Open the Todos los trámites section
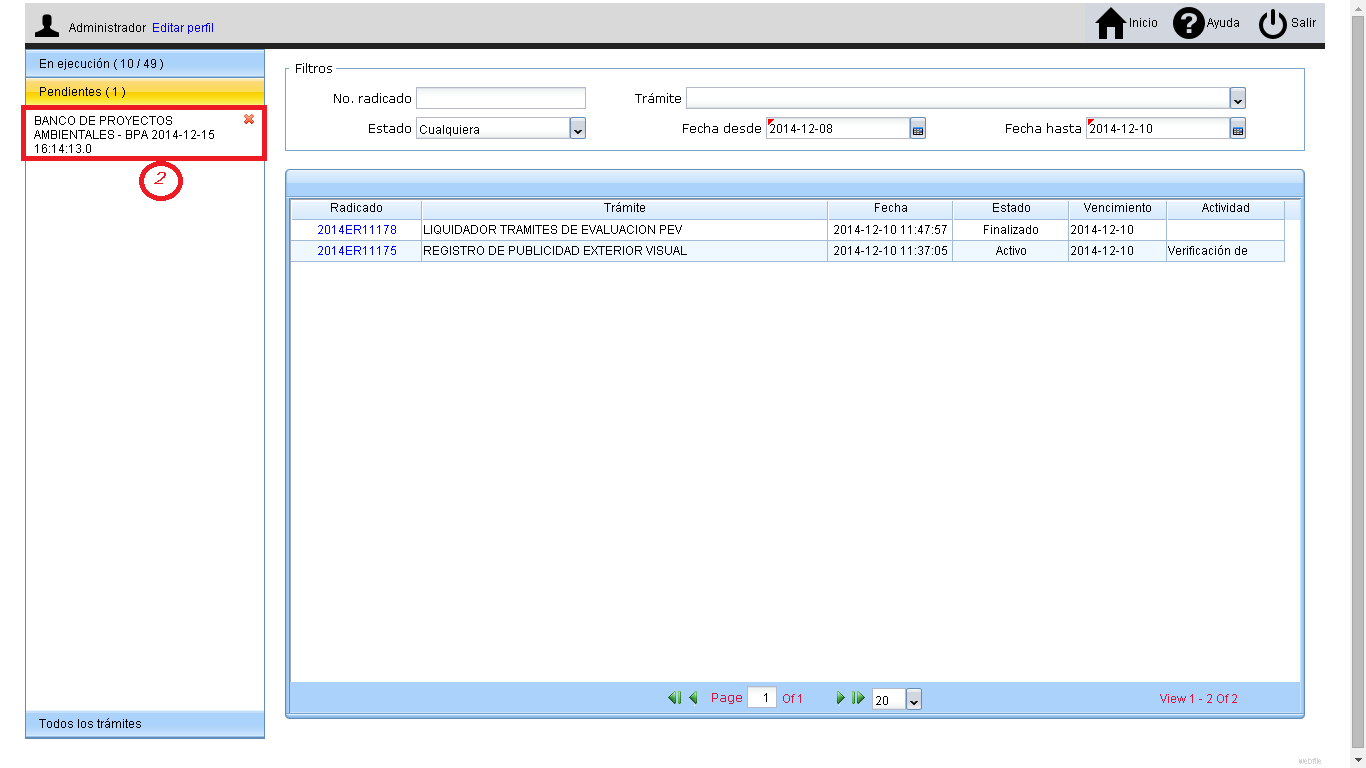1366x768 pixels. [x=145, y=723]
